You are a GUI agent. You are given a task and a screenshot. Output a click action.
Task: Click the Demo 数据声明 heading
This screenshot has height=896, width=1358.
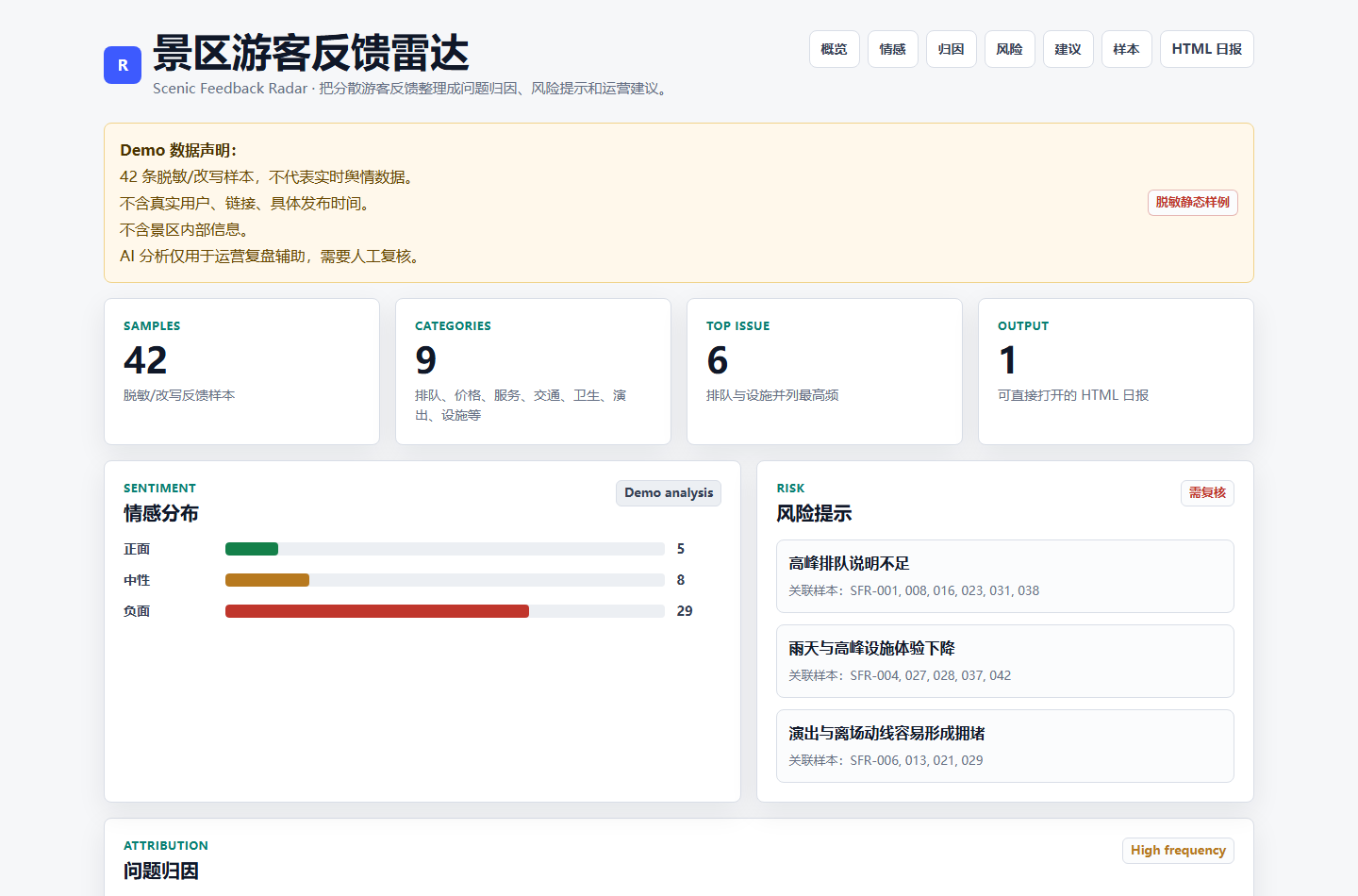(x=178, y=150)
